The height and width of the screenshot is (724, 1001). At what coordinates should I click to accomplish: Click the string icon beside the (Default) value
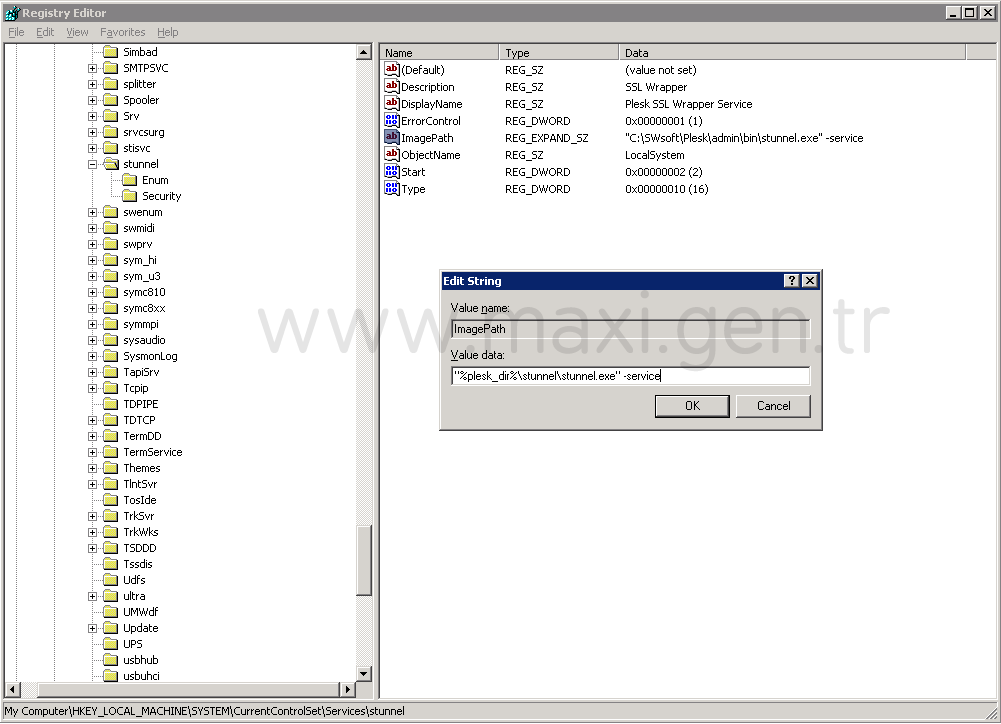(391, 69)
